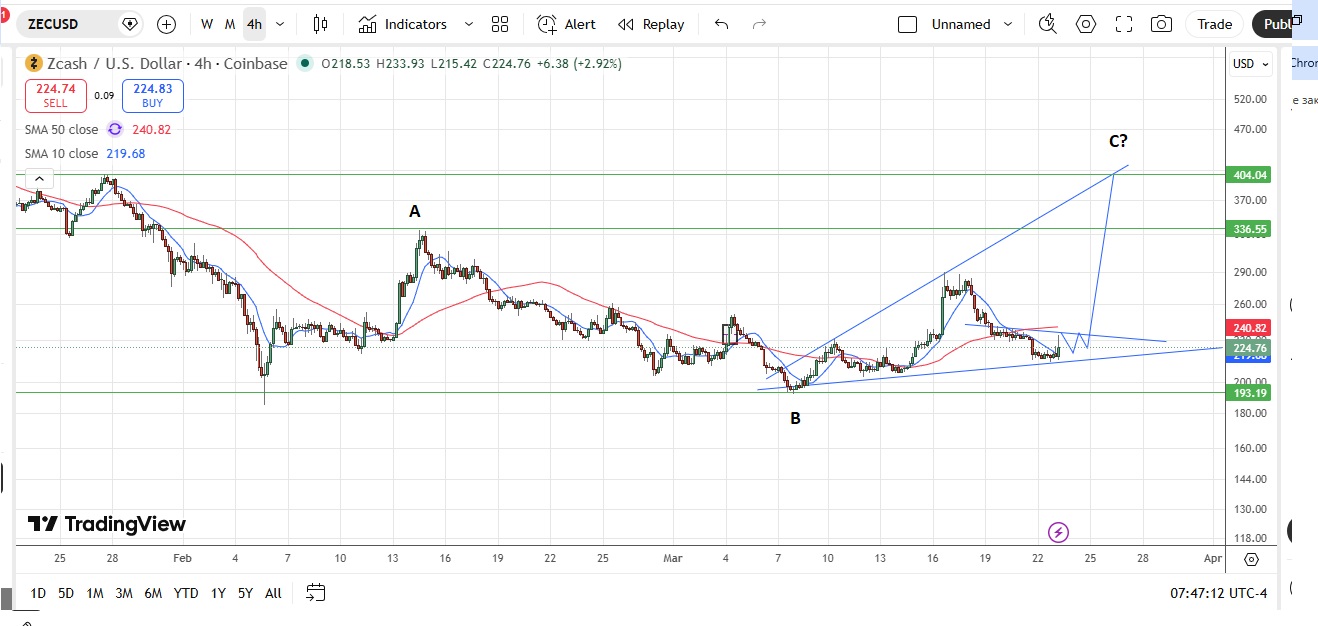
Task: Click the ZECUSD symbol search field
Action: pos(68,24)
